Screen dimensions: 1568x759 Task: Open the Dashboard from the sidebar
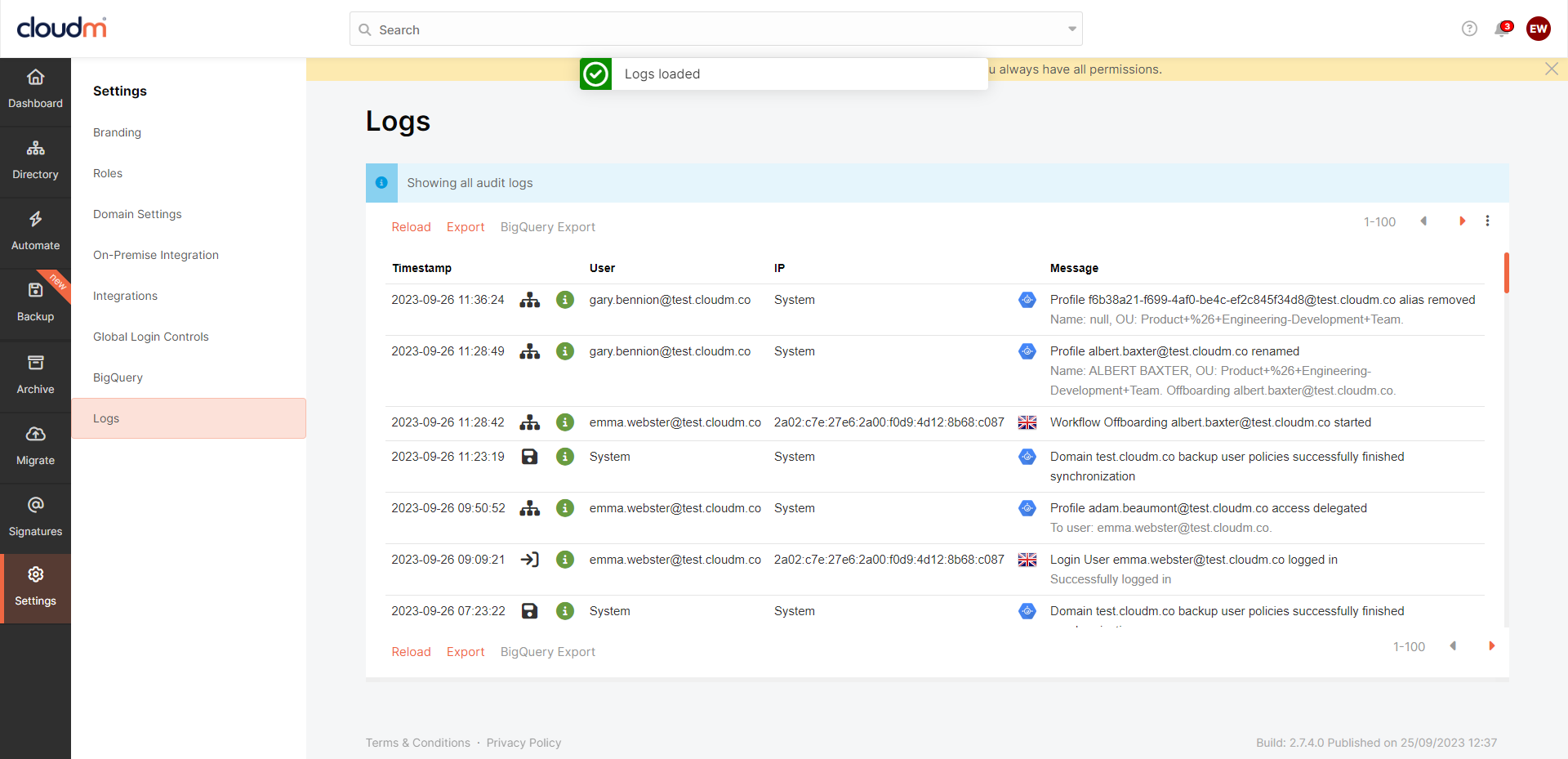click(35, 91)
